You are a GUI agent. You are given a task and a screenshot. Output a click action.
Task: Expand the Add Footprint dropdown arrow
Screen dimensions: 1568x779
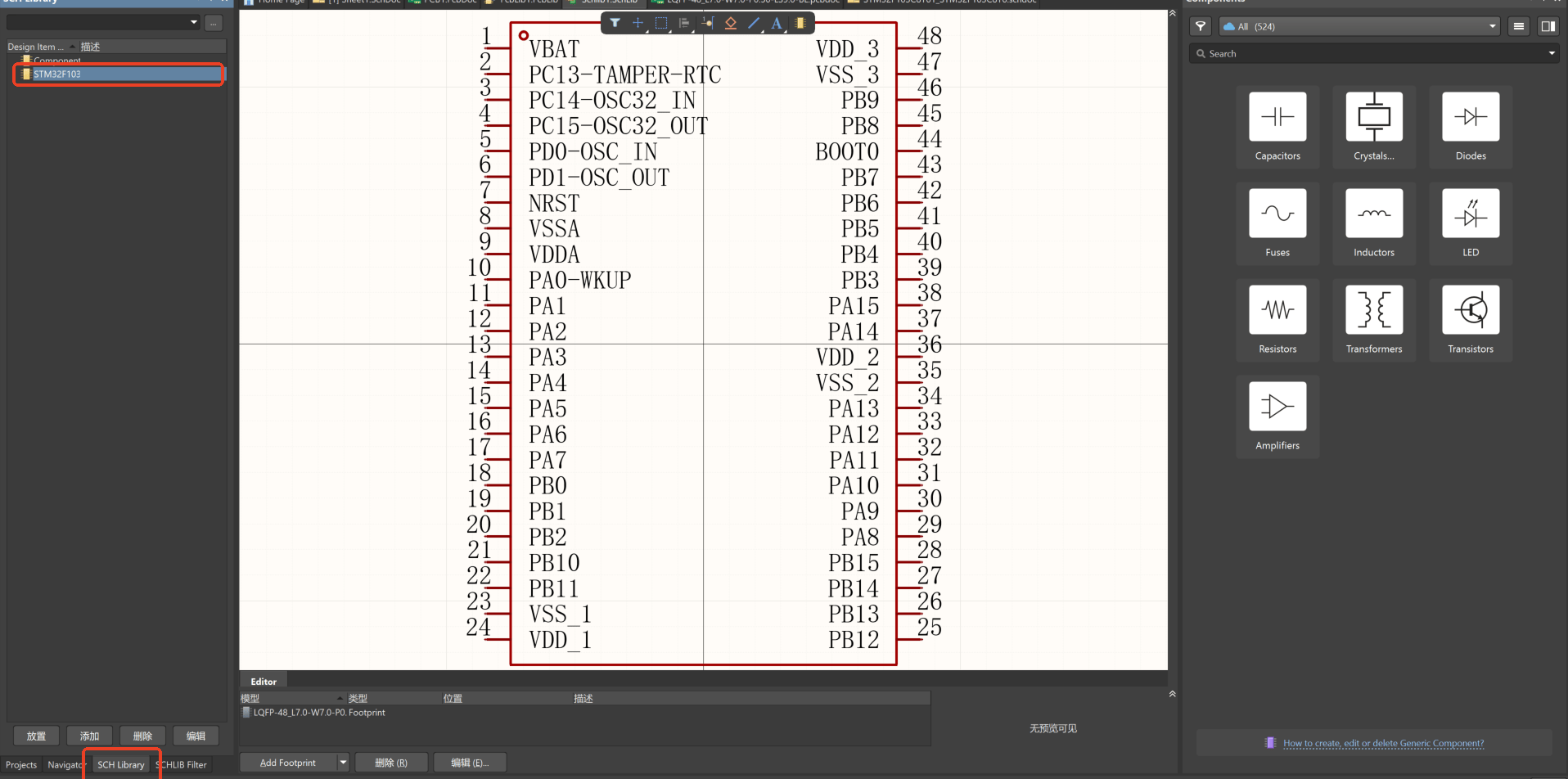click(x=343, y=762)
